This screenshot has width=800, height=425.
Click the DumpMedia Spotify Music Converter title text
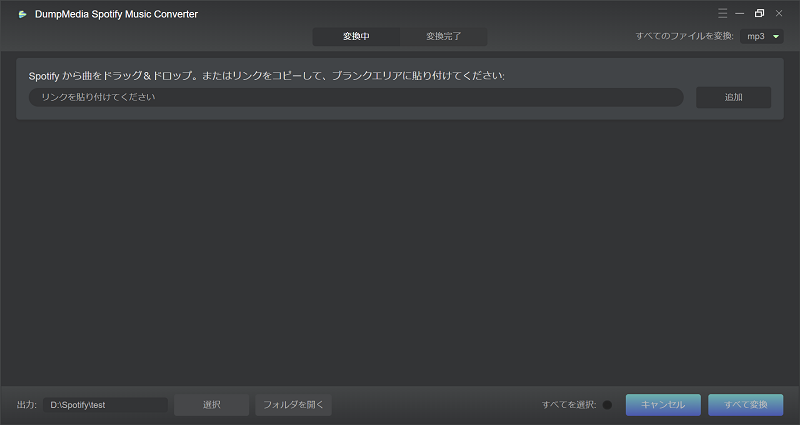pos(116,14)
